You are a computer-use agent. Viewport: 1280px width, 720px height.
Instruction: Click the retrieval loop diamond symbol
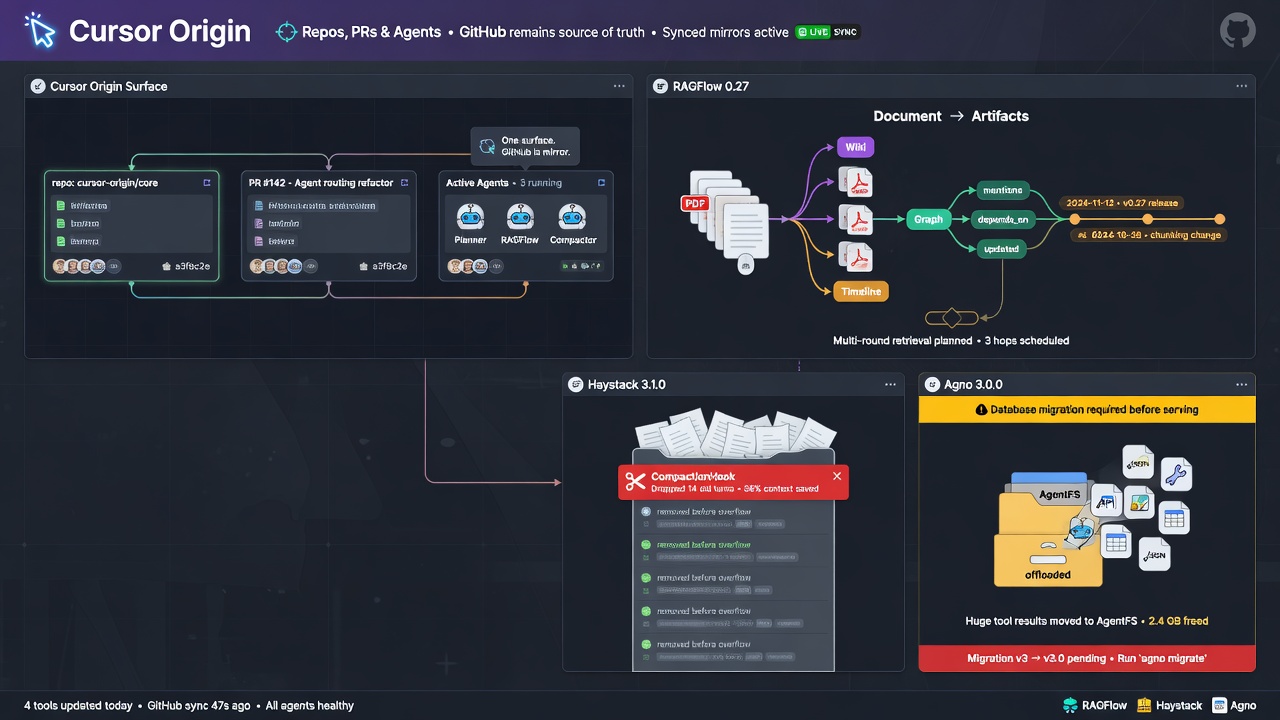[x=951, y=318]
